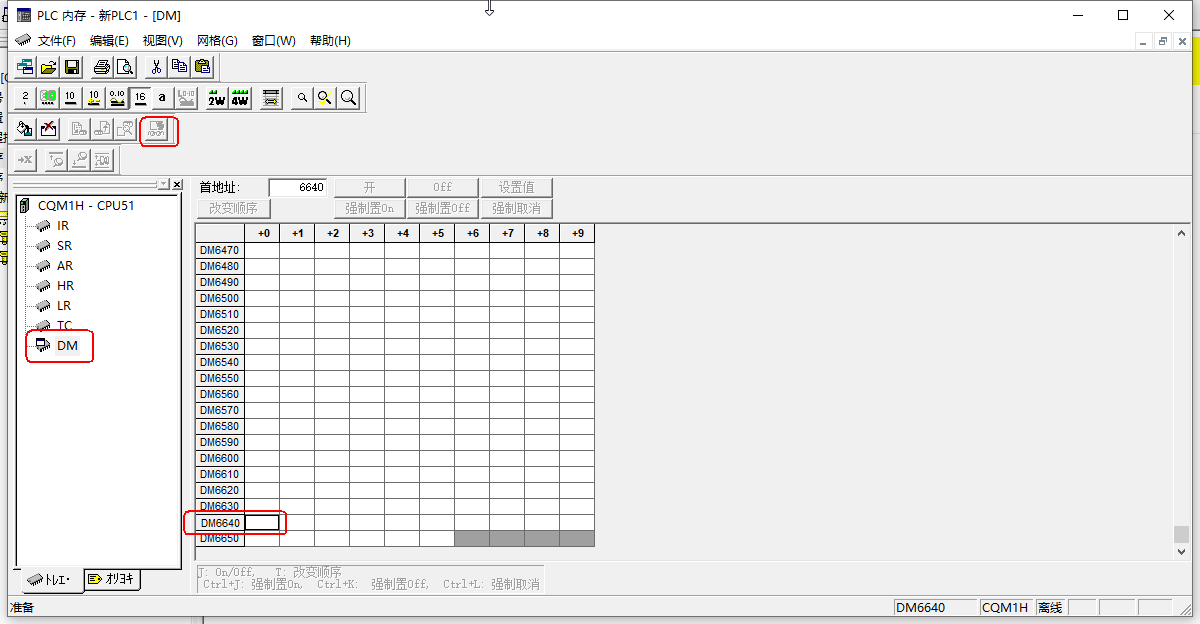Click the delete red X icon
Image resolution: width=1200 pixels, height=624 pixels.
click(x=48, y=129)
